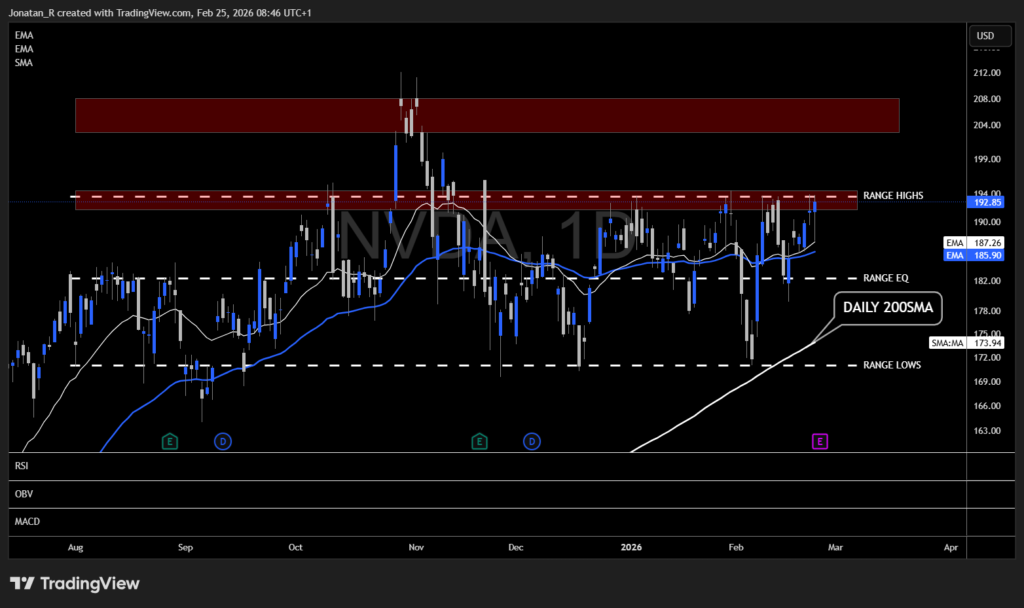
Task: Expand the RSI indicator pane
Action: coord(20,466)
